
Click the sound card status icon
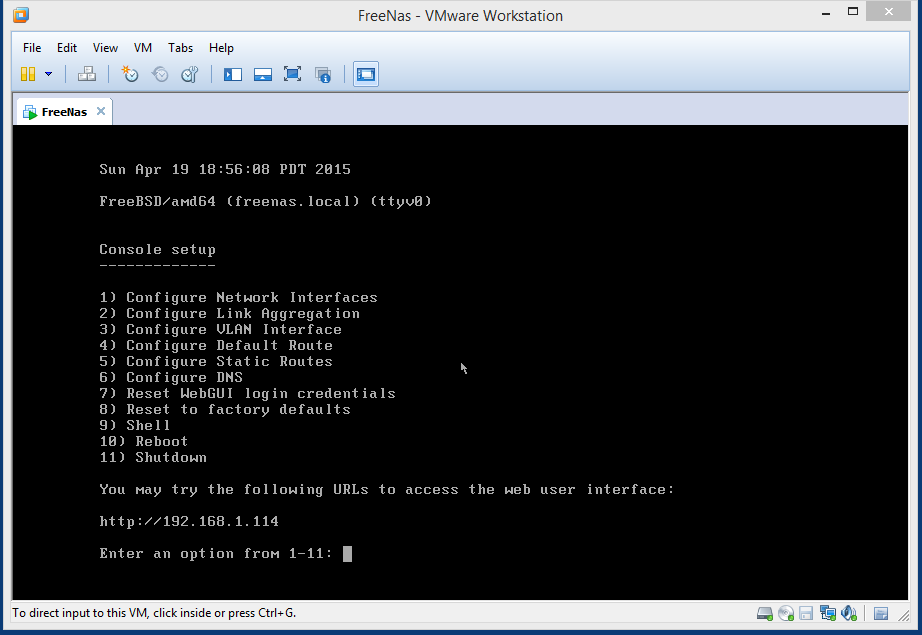(849, 614)
